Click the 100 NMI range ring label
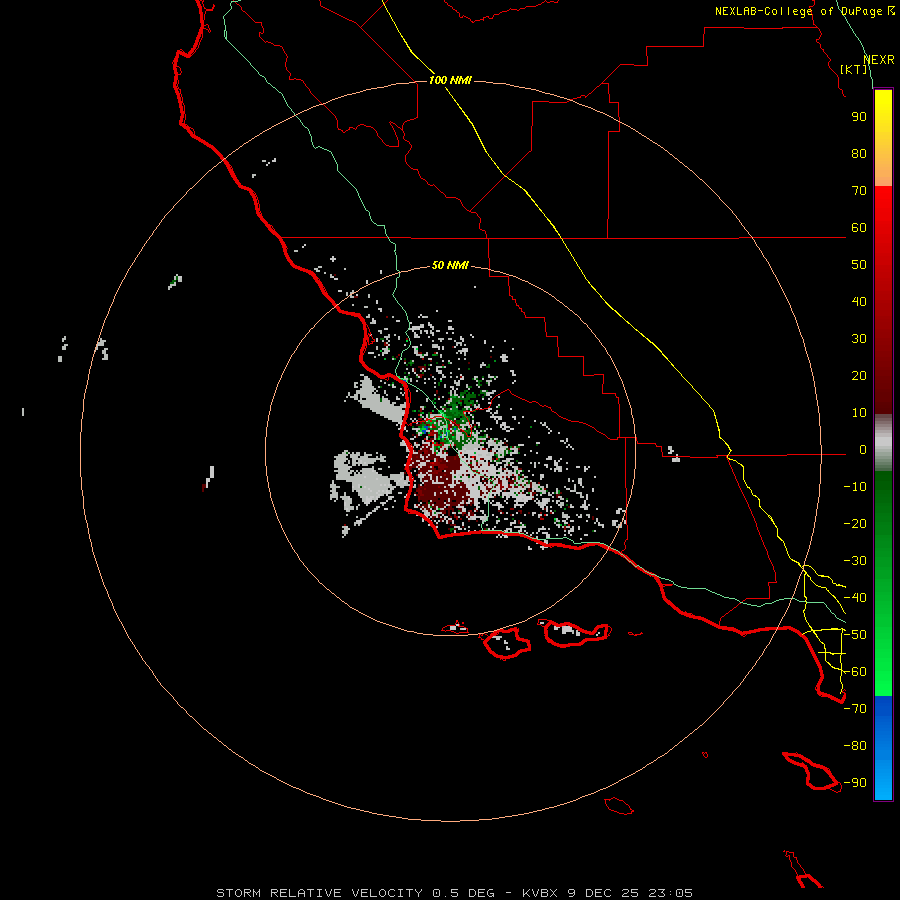The width and height of the screenshot is (900, 900). (x=450, y=80)
